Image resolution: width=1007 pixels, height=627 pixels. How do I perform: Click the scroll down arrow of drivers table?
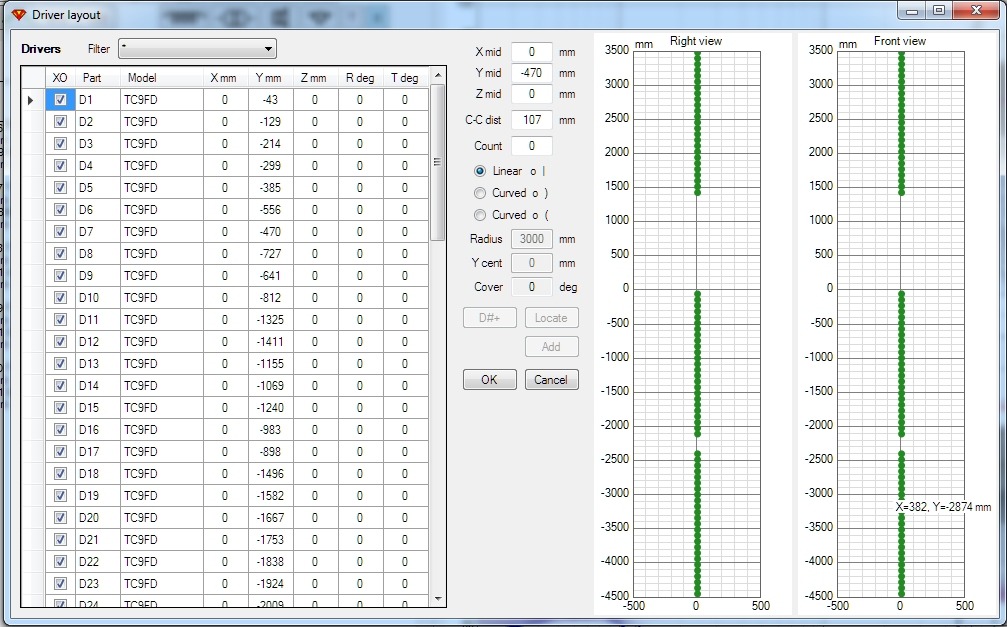click(438, 599)
